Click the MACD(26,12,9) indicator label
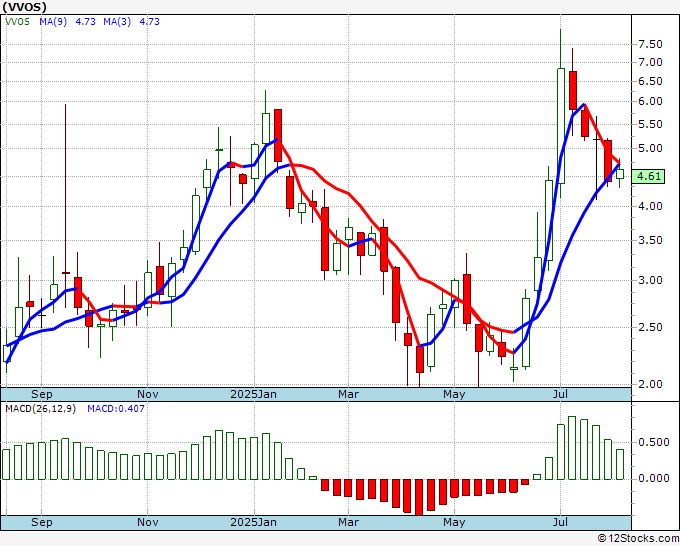Screen dimensions: 680x546 [x=40, y=409]
